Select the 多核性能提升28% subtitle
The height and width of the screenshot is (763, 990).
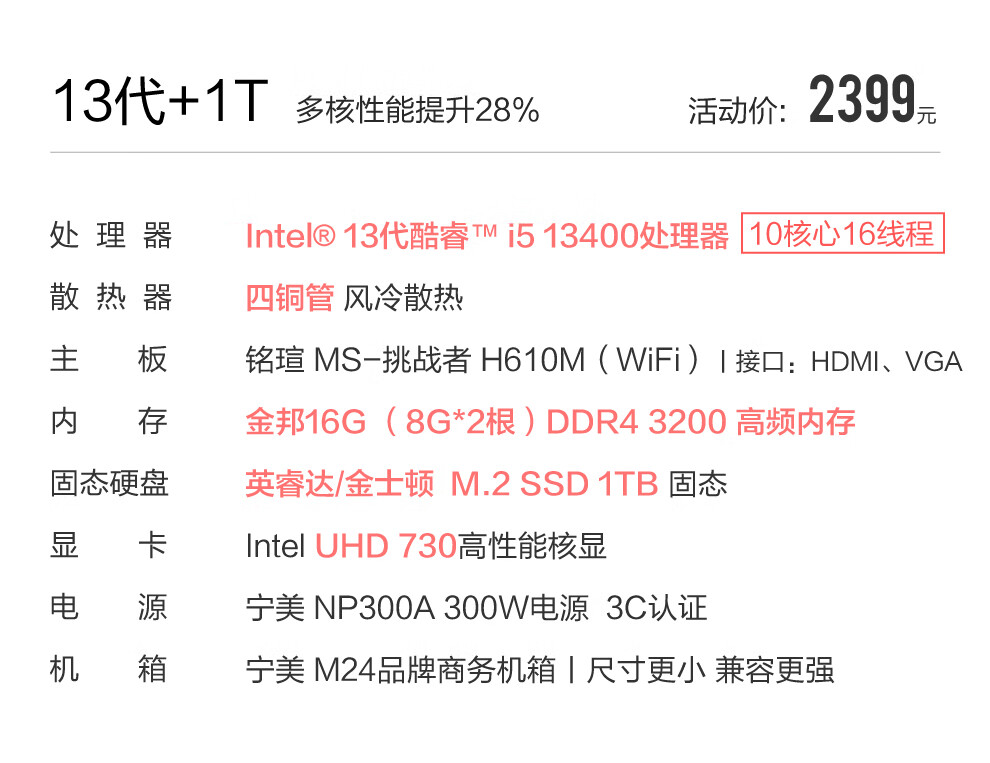[x=417, y=110]
